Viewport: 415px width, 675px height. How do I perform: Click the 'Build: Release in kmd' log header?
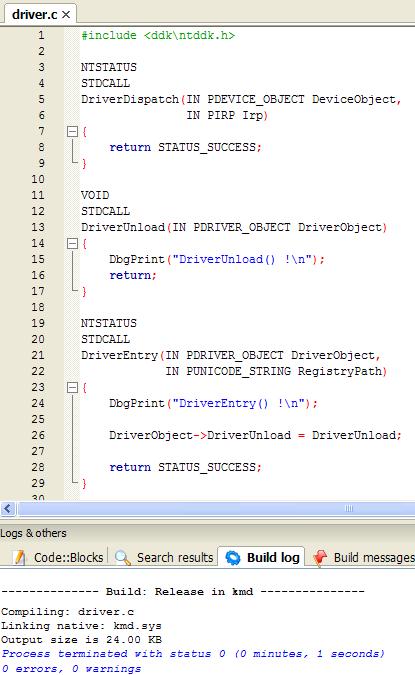point(183,591)
